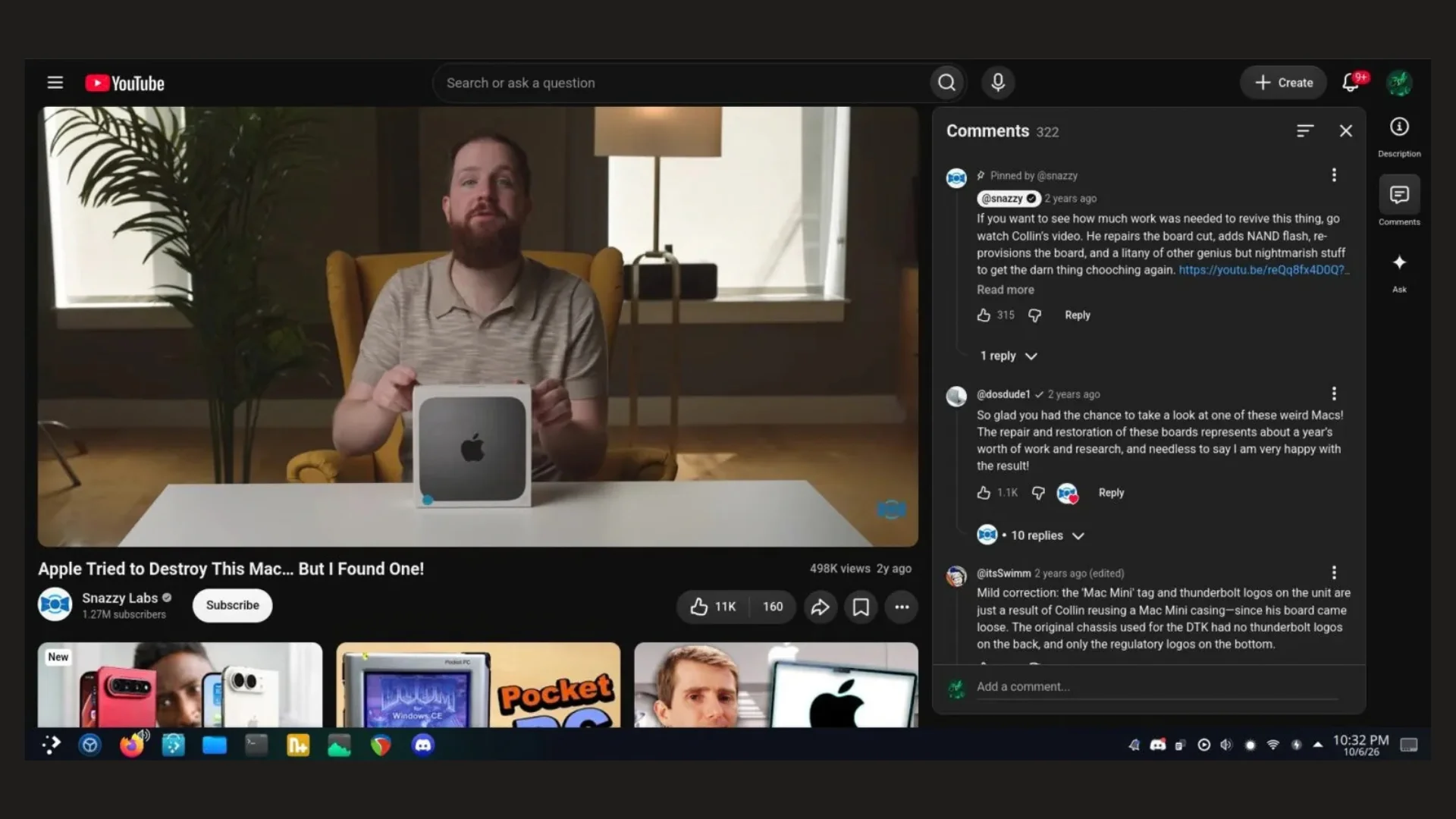Close the Comments panel
The width and height of the screenshot is (1456, 819).
click(x=1346, y=131)
